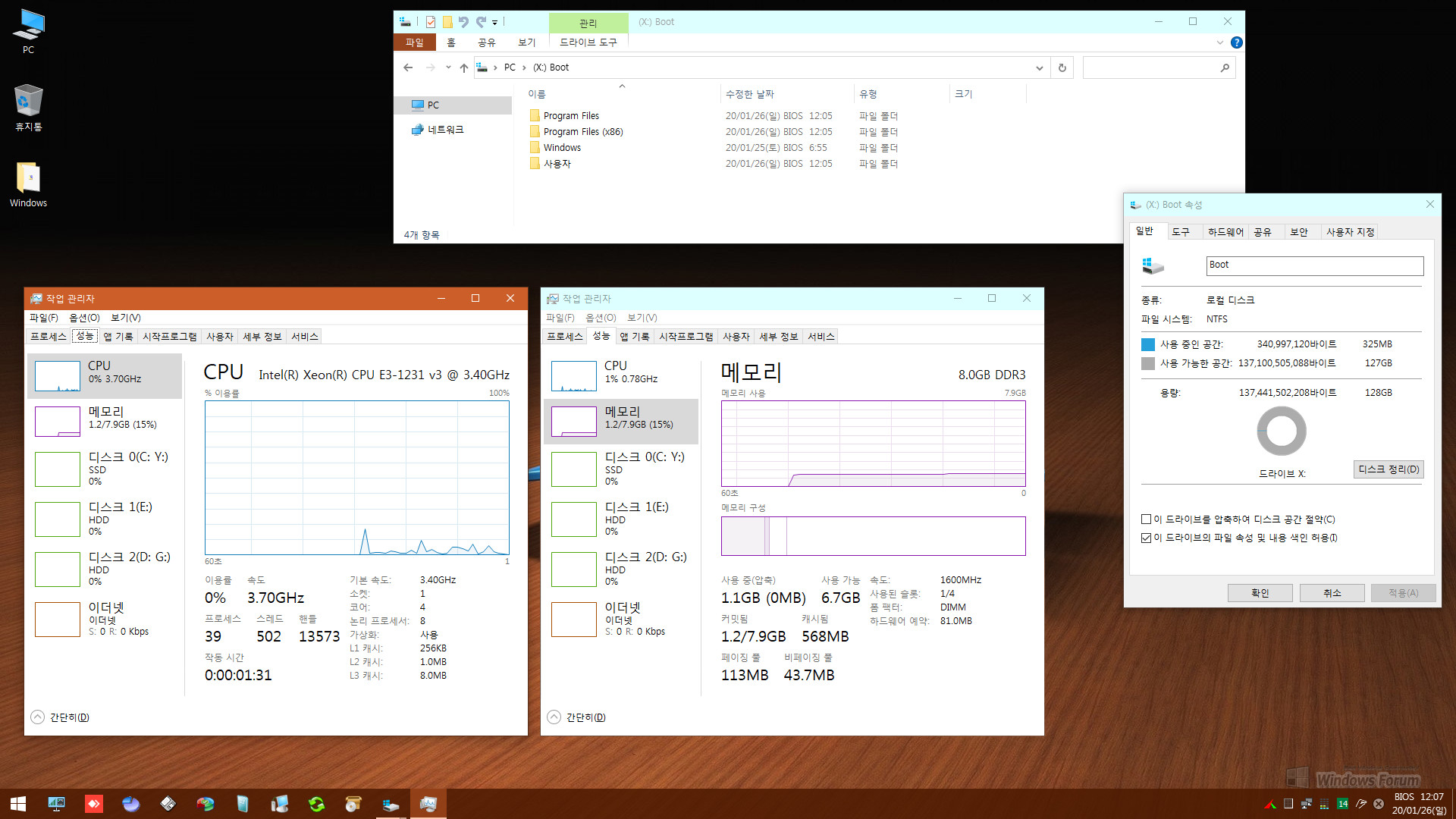This screenshot has height=819, width=1456.
Task: Switch to 보안 tab in Boot properties
Action: 1299,232
